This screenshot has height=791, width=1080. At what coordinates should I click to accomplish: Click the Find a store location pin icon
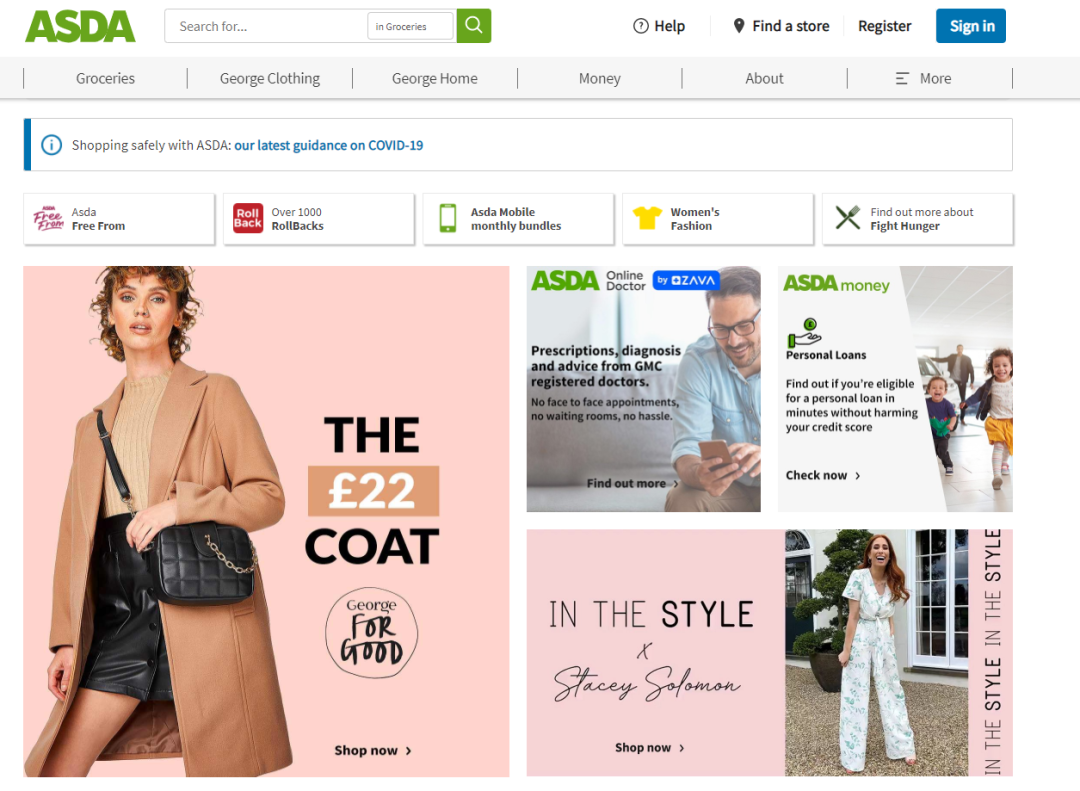(739, 26)
